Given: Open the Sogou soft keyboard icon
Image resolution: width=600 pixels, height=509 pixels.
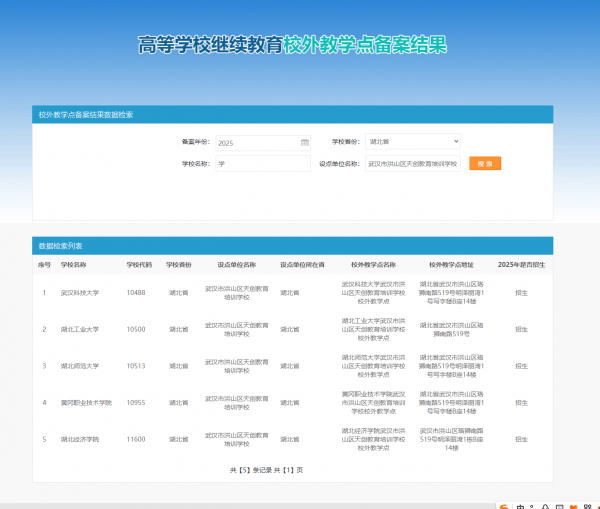Looking at the screenshot, I should (559, 507).
